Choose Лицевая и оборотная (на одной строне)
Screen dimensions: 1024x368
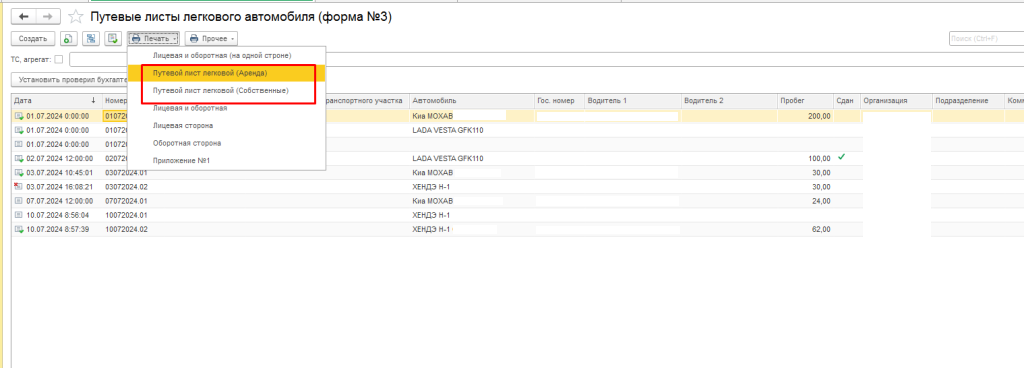pos(221,56)
